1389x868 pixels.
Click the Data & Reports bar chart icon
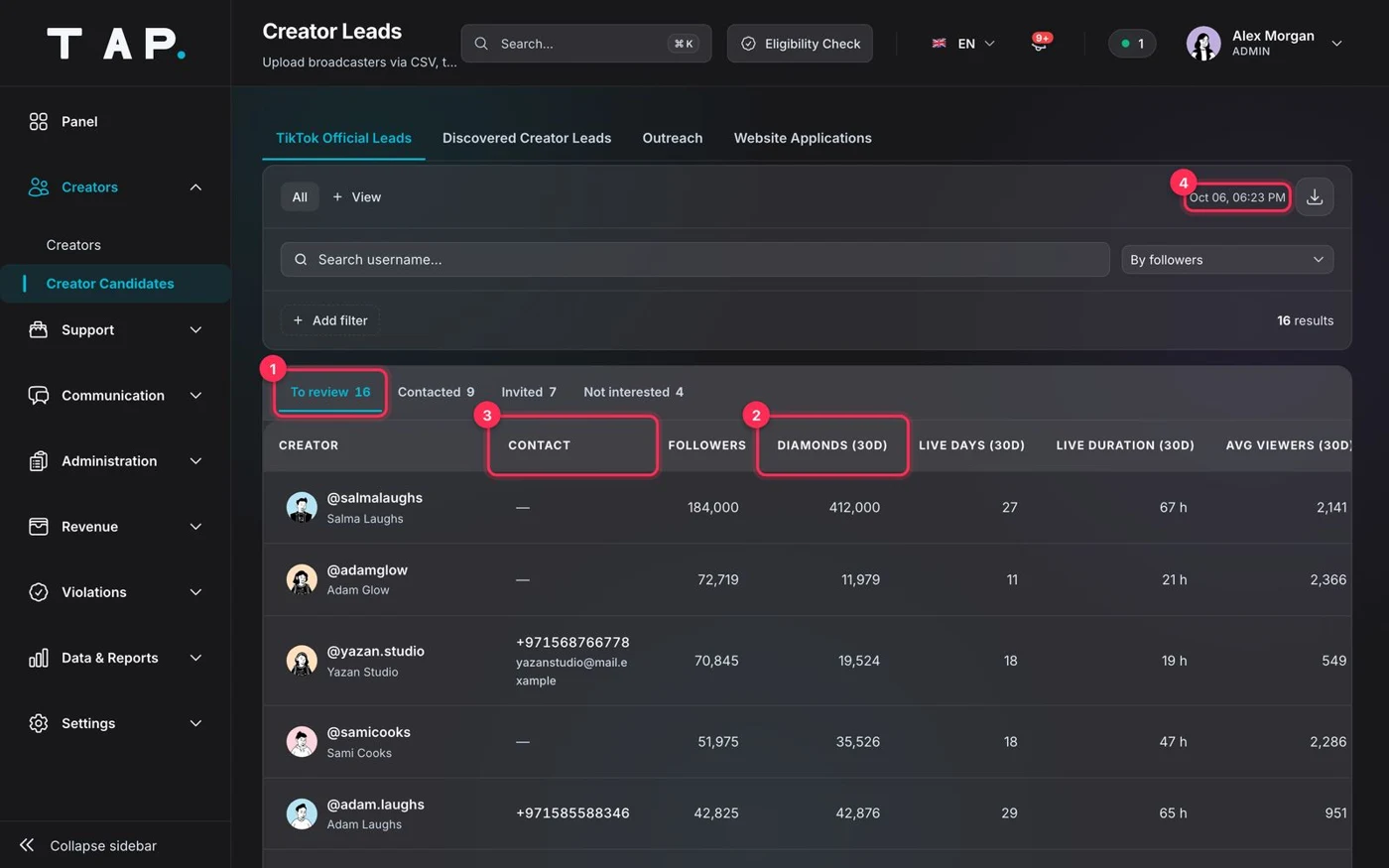(x=39, y=657)
